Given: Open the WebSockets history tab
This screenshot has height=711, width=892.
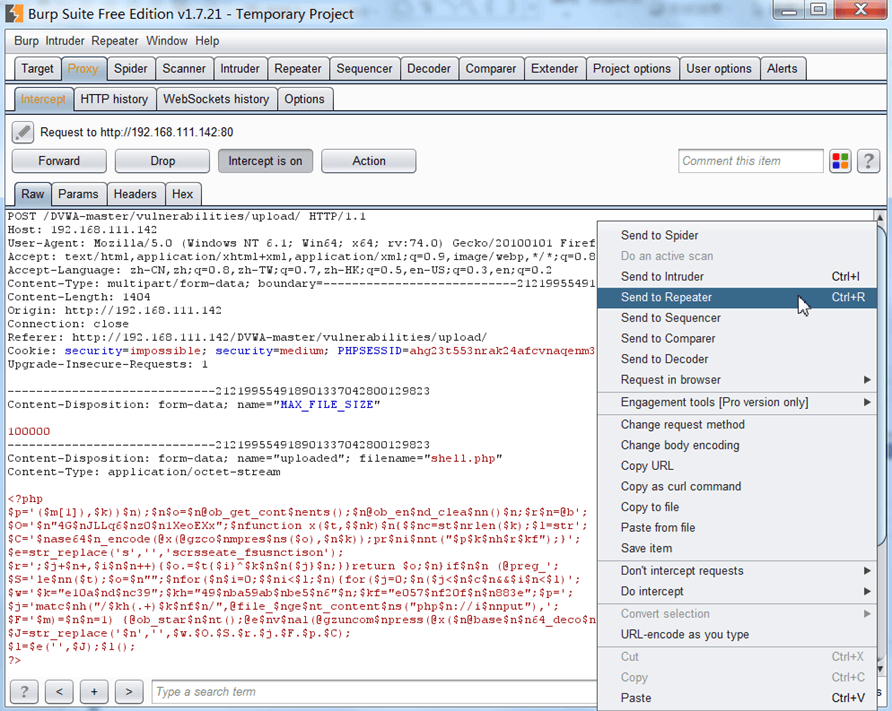Looking at the screenshot, I should coord(216,99).
